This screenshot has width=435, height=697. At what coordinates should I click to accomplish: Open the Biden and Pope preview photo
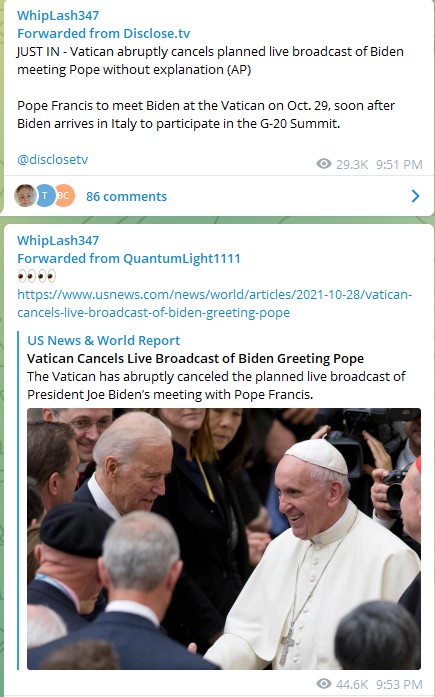click(224, 539)
